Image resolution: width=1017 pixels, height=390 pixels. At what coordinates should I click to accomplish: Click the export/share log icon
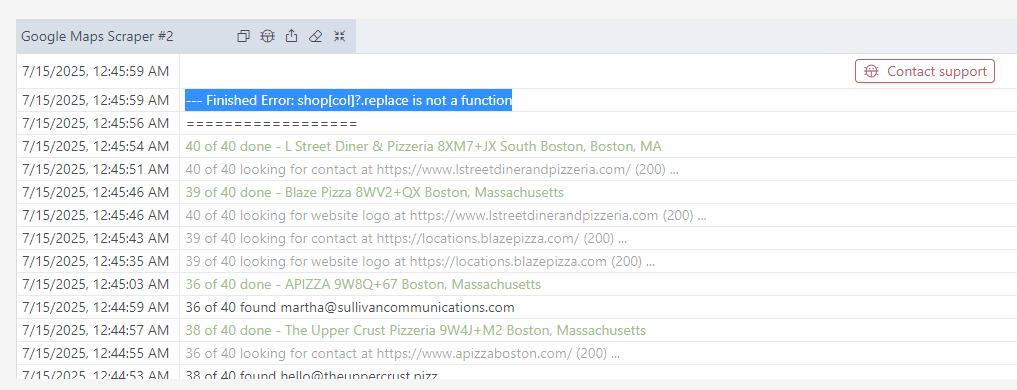(x=292, y=36)
